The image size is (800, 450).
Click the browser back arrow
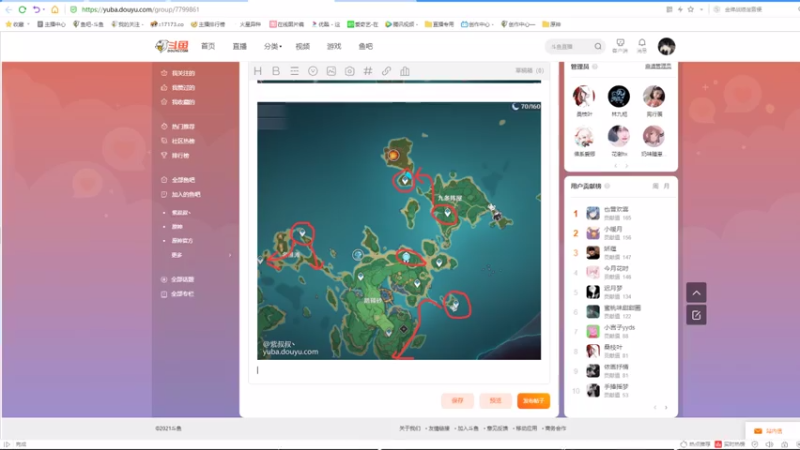tap(8, 9)
